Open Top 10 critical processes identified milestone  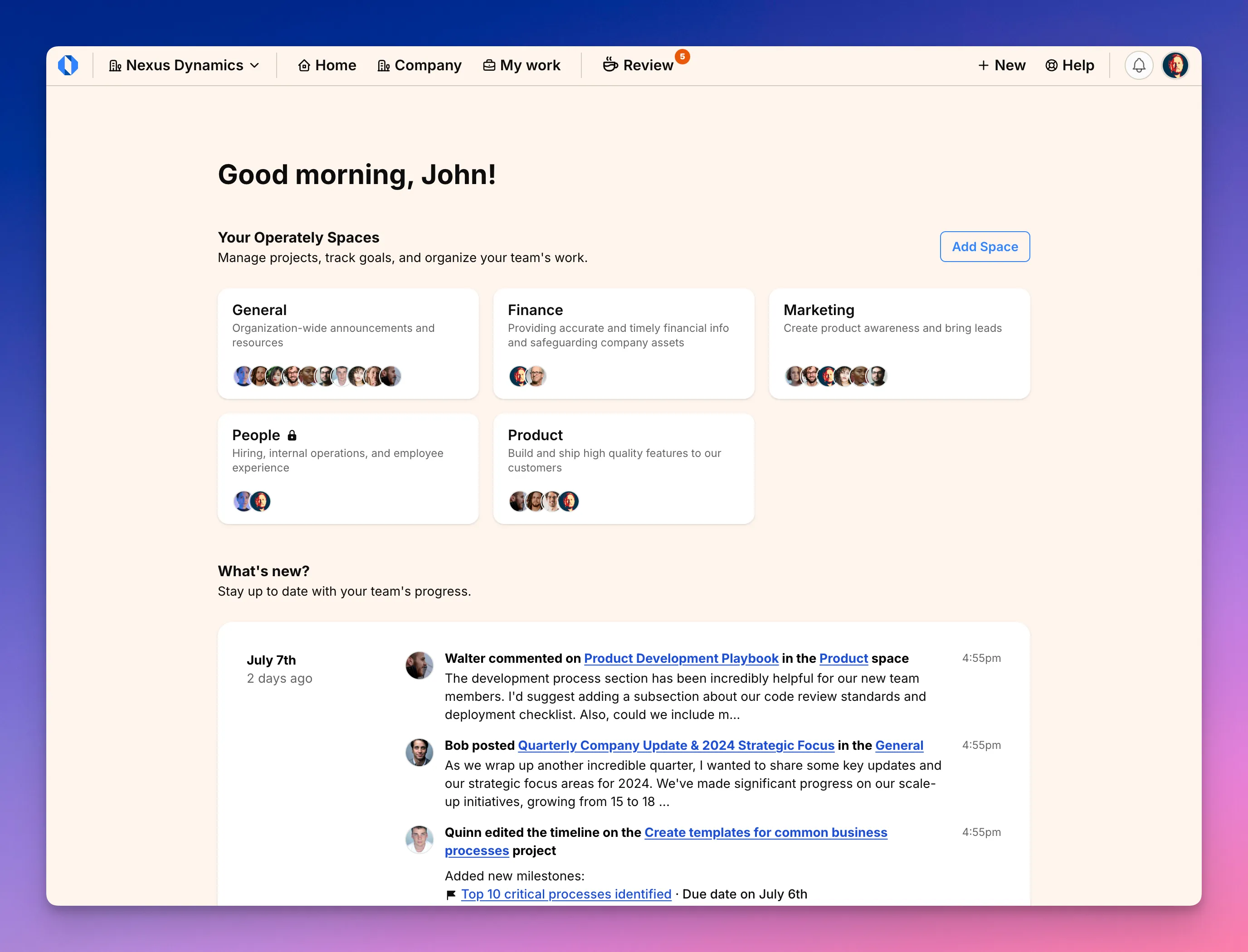[565, 894]
